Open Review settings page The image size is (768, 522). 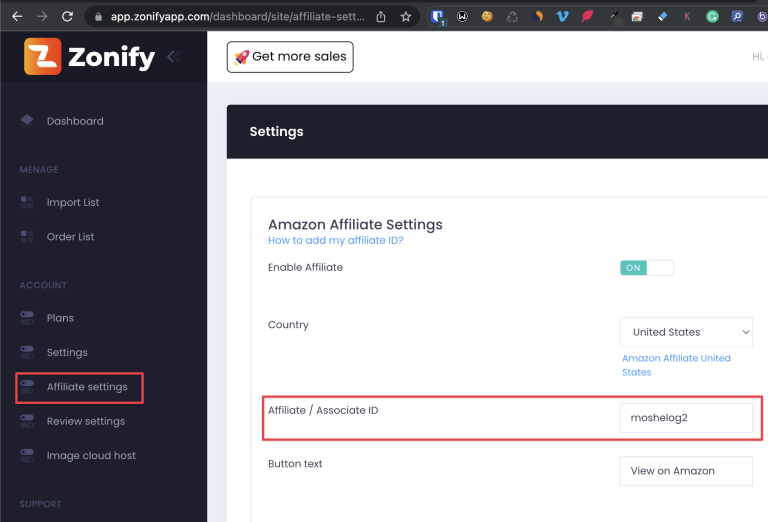tap(86, 421)
